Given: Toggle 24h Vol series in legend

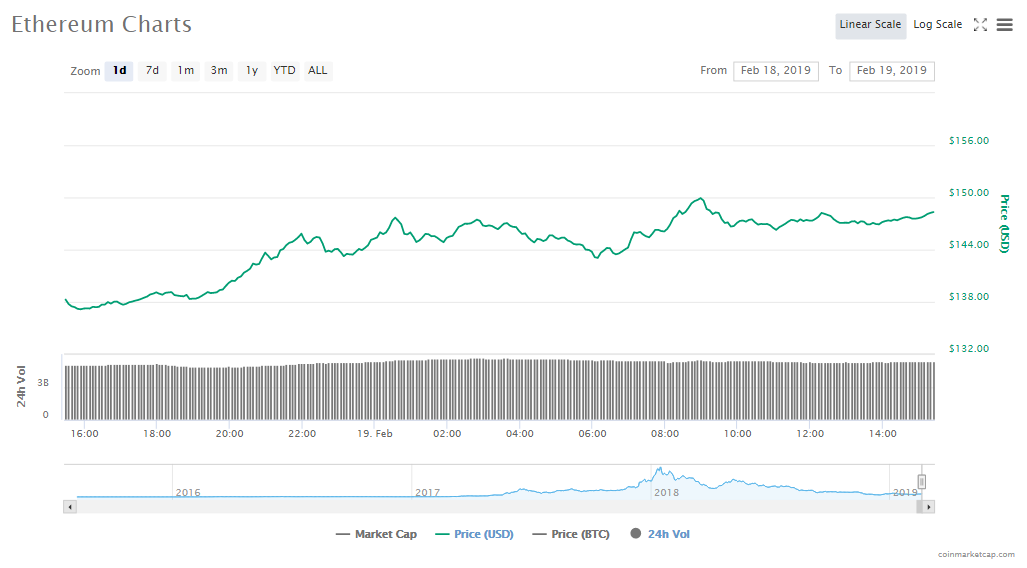Looking at the screenshot, I should click(660, 534).
